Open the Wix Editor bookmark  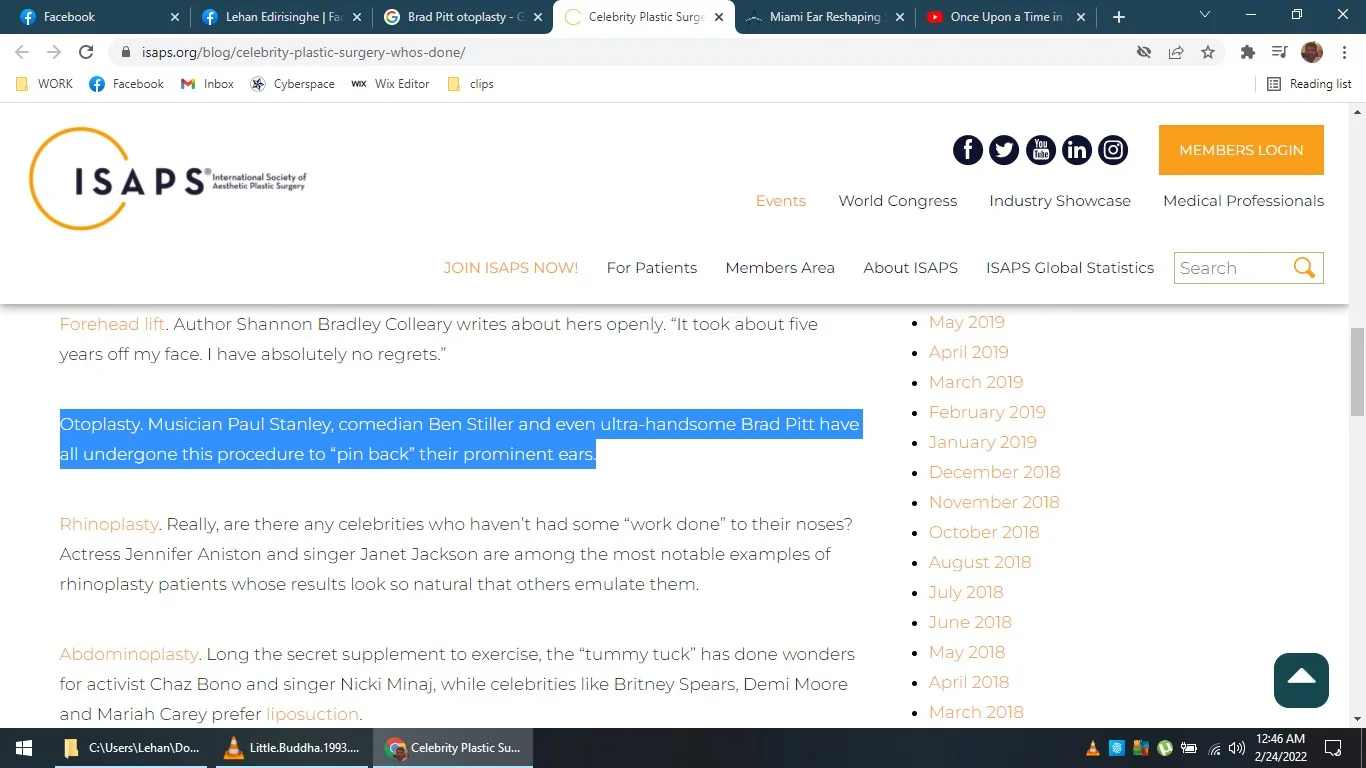tap(390, 84)
